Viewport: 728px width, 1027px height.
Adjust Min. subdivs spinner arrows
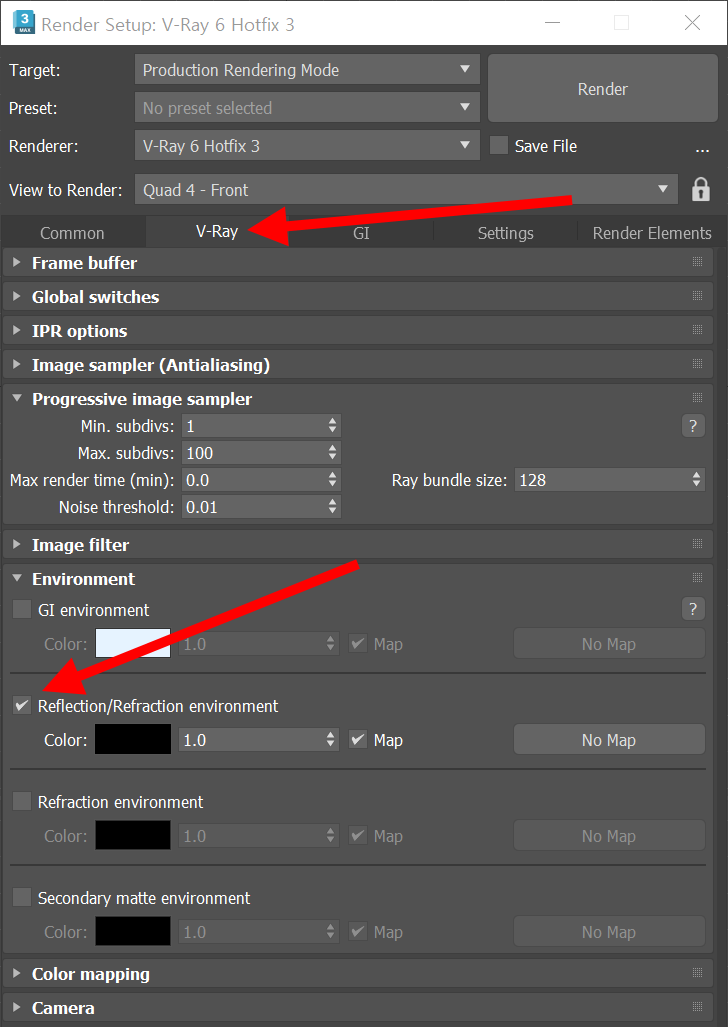click(333, 426)
